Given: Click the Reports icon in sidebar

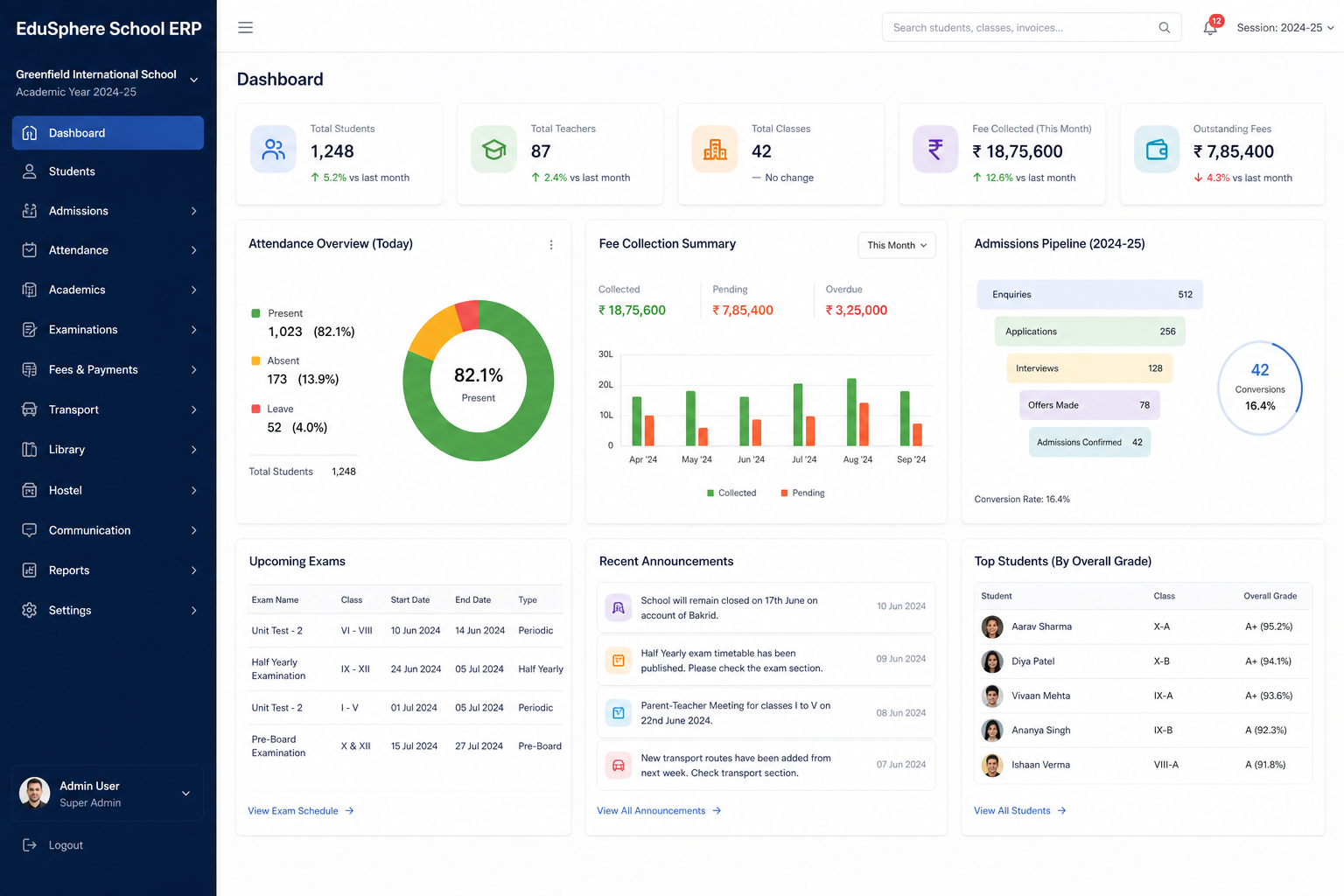Looking at the screenshot, I should click(30, 570).
